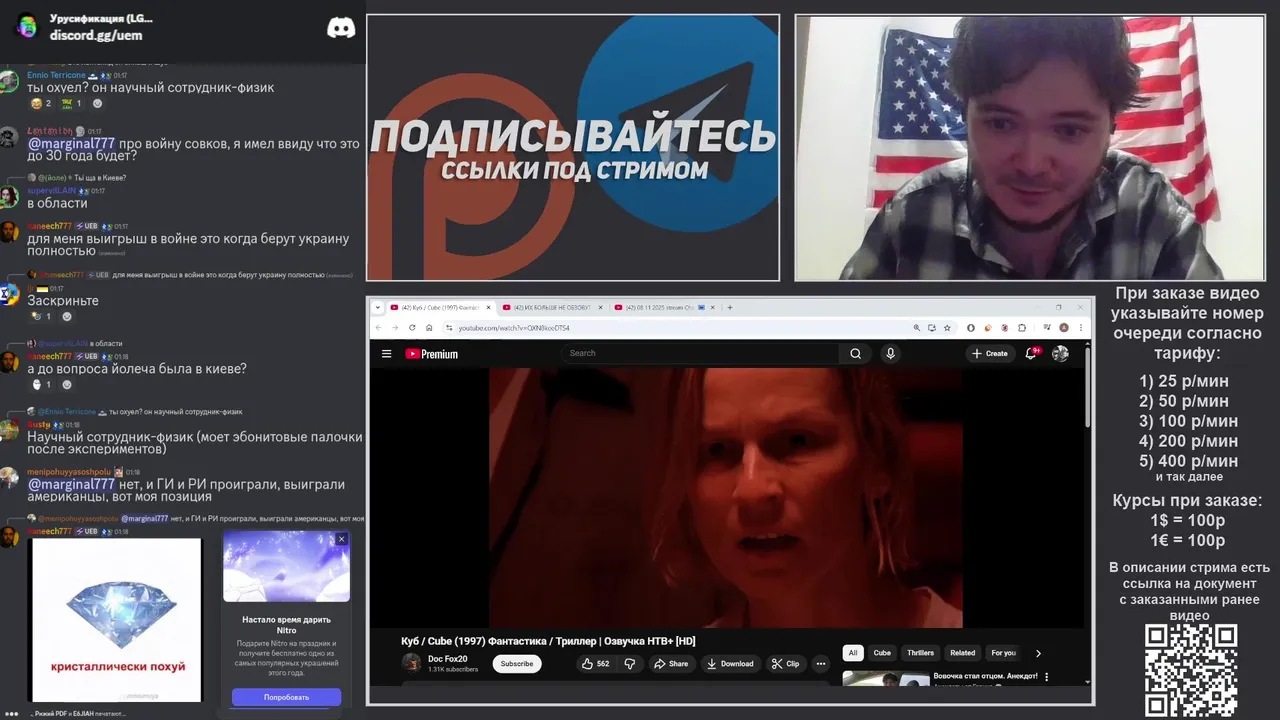Open the Doc Fox20 channel name link
This screenshot has width=1280, height=720.
[447, 659]
